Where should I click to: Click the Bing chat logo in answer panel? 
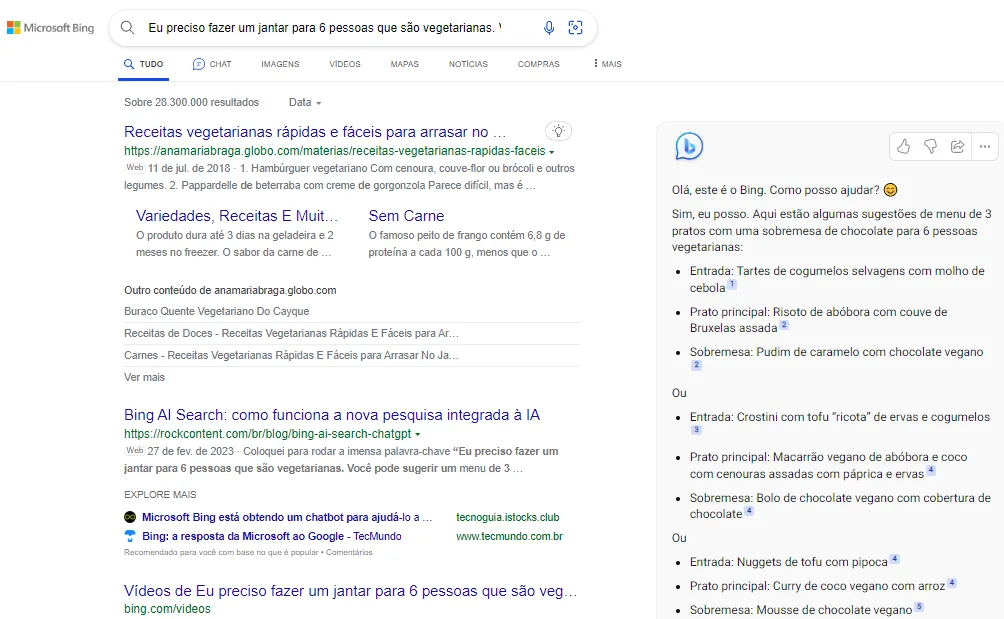[x=689, y=146]
